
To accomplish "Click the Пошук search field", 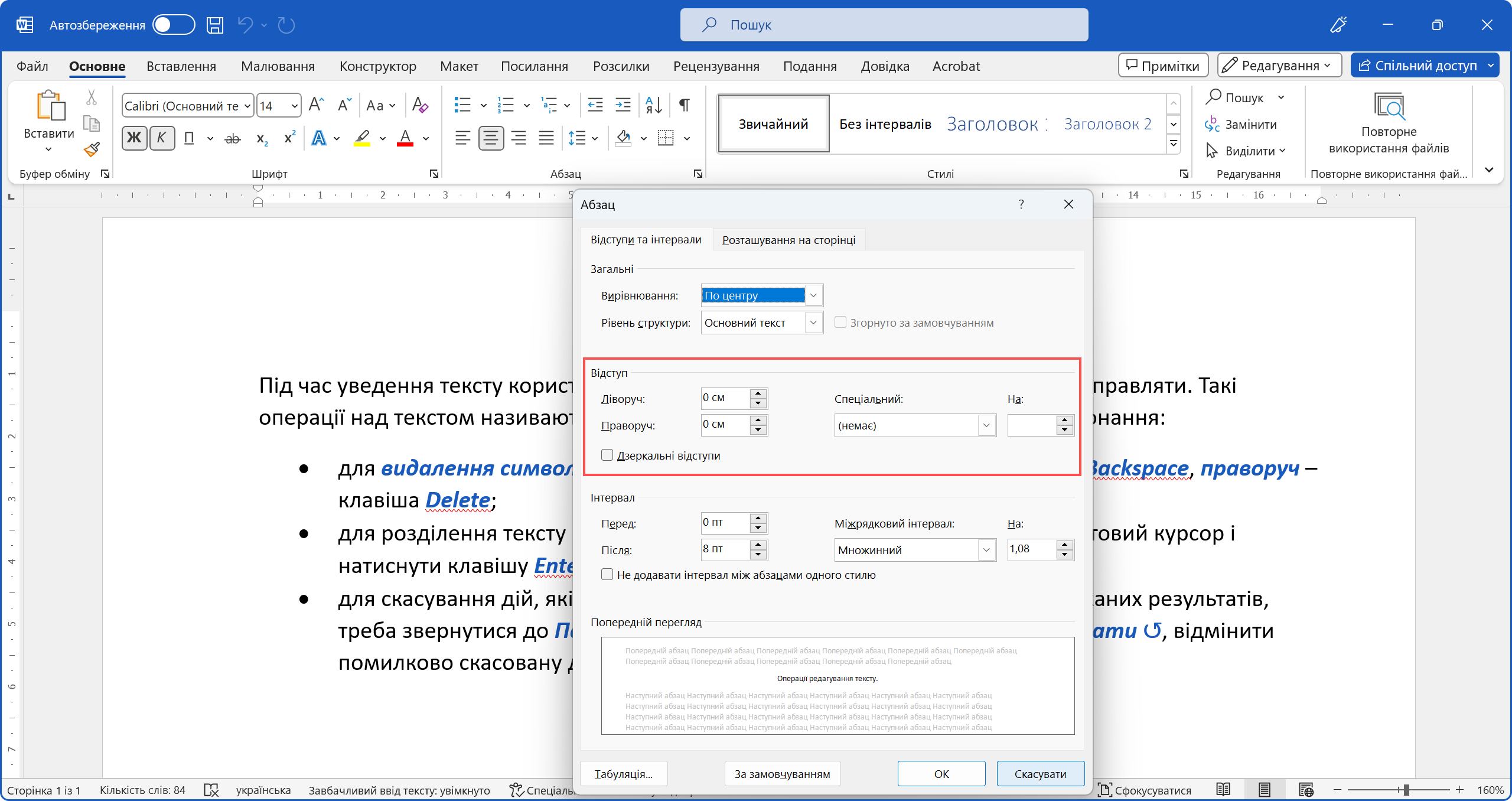I will click(884, 24).
